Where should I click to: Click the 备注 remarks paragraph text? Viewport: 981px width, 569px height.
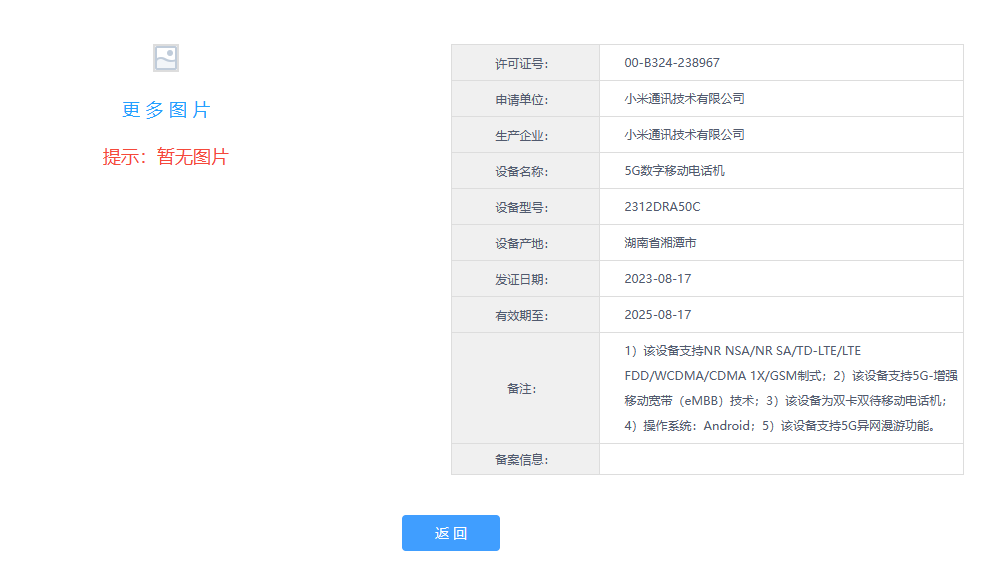point(780,388)
